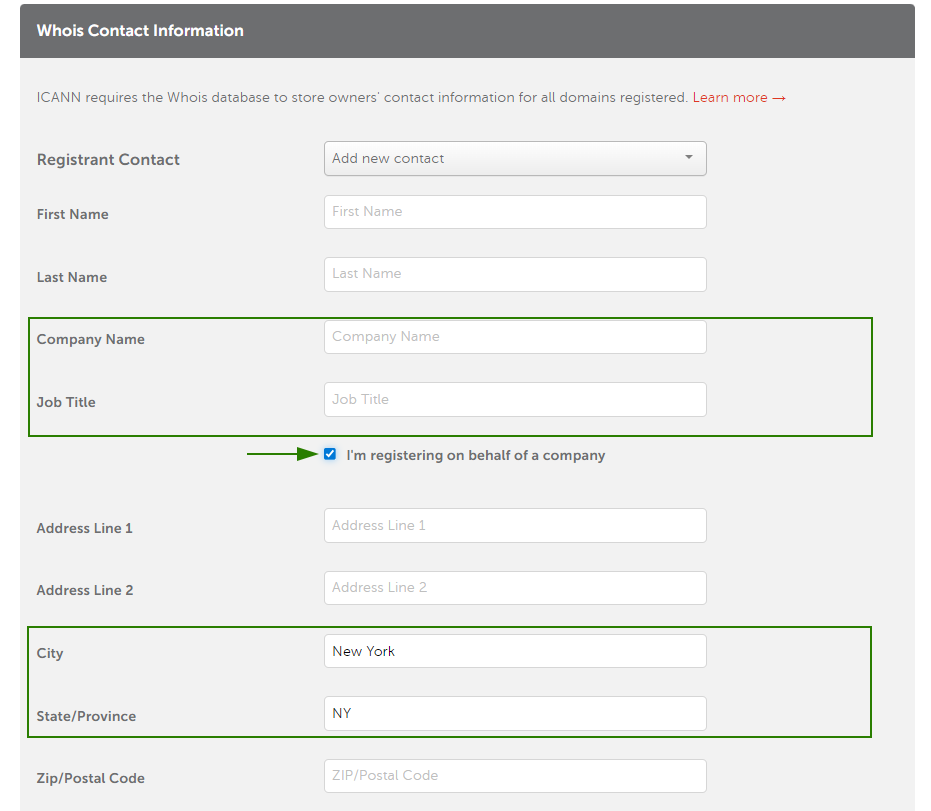Click the red arrow after Learn more
The height and width of the screenshot is (811, 931).
click(x=779, y=98)
